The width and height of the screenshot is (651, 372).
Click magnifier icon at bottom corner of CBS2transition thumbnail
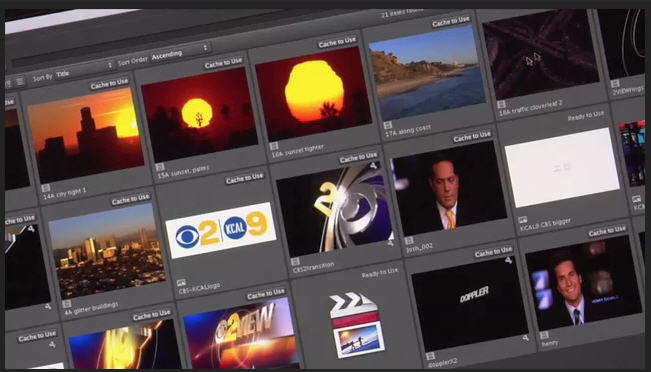click(390, 244)
